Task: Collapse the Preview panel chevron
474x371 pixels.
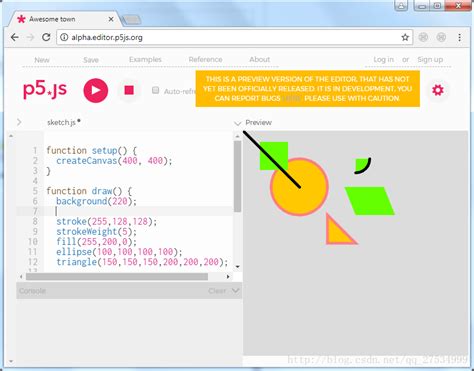Action: click(x=237, y=123)
